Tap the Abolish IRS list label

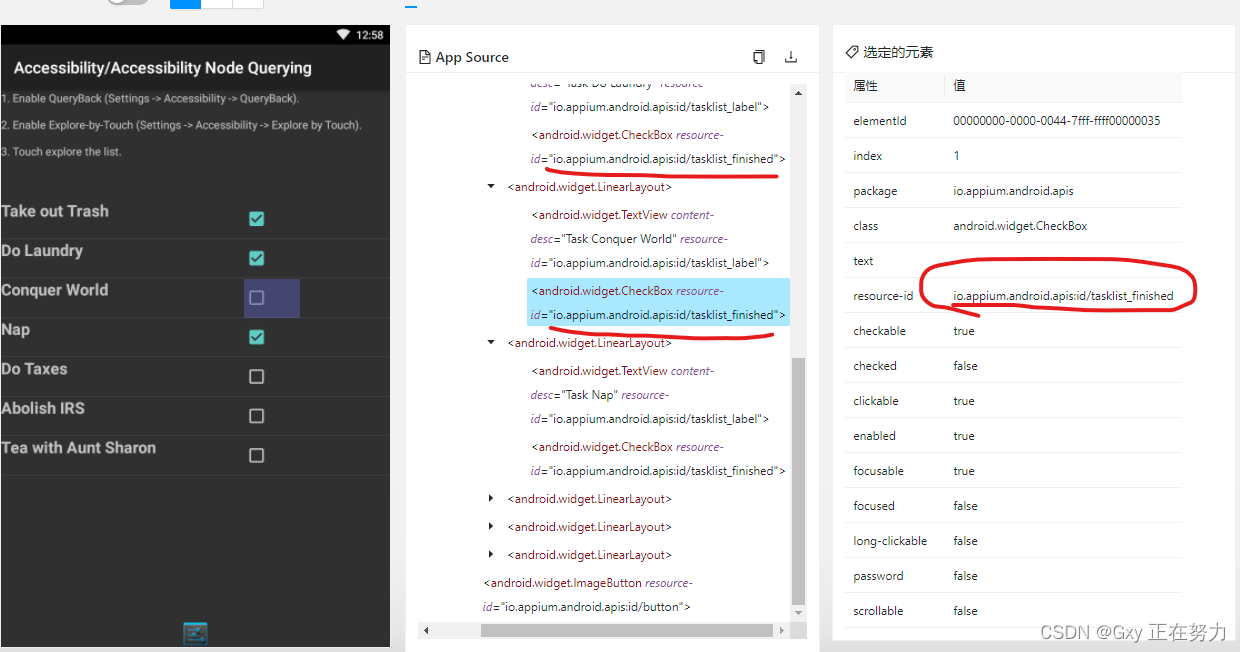point(43,408)
